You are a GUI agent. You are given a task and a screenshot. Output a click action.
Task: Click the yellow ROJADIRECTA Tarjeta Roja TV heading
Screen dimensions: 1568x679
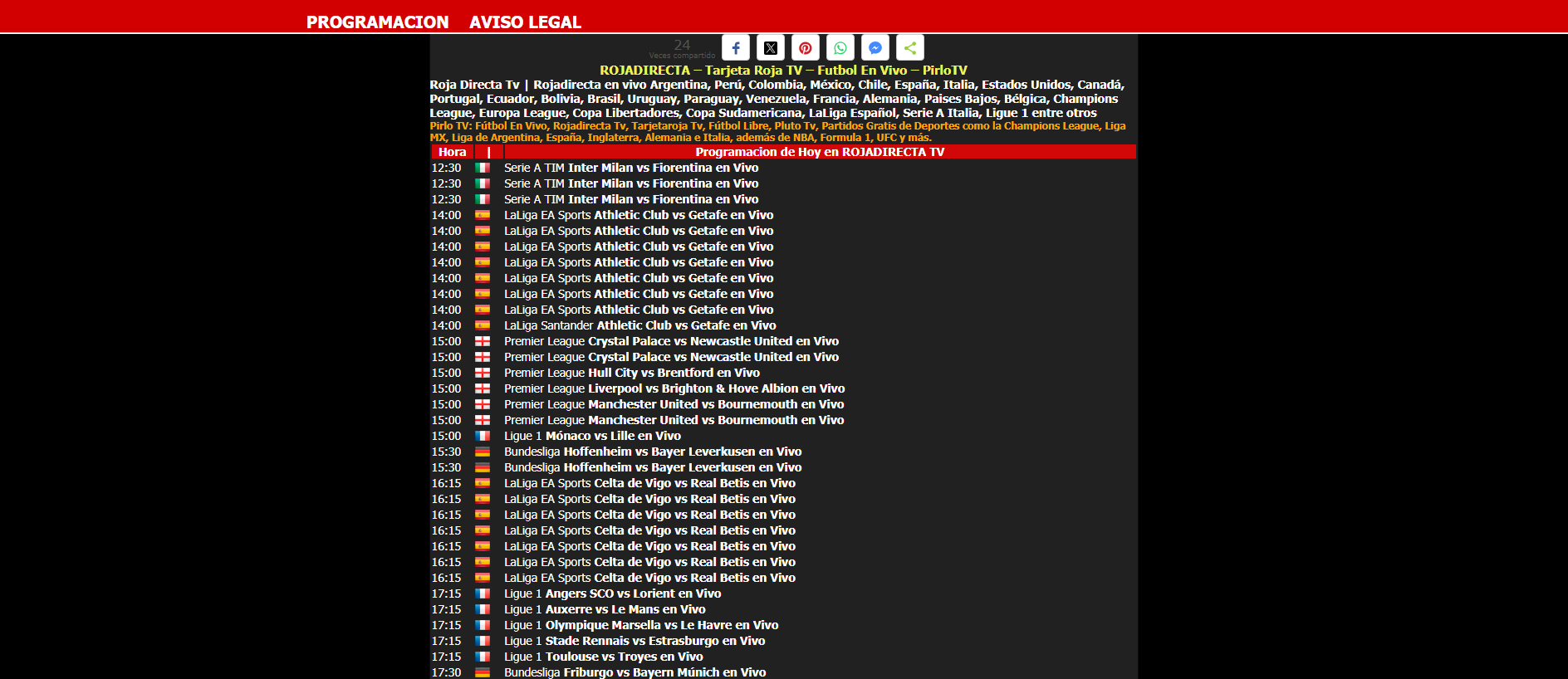click(783, 71)
